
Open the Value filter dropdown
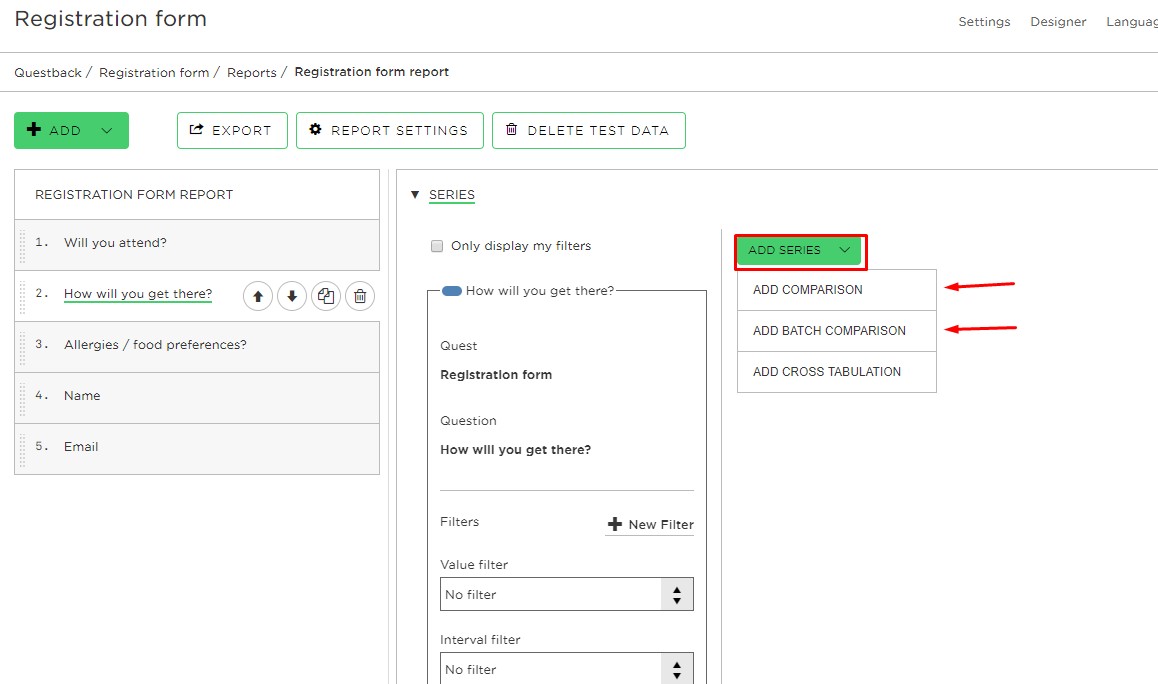(x=566, y=594)
